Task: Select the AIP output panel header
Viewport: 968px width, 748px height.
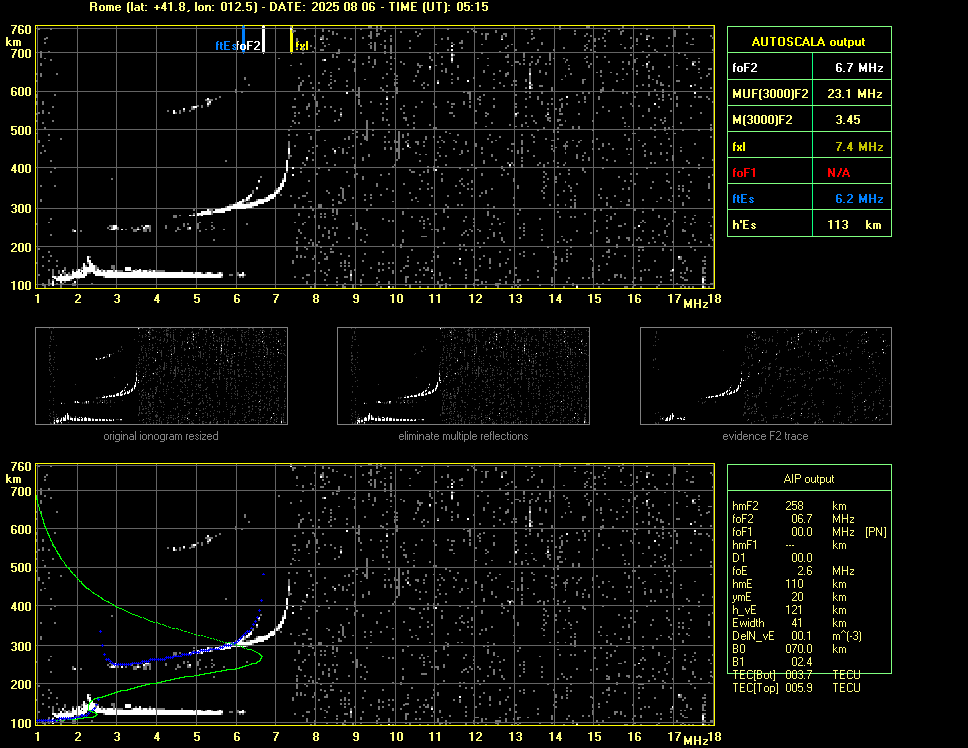Action: point(809,479)
